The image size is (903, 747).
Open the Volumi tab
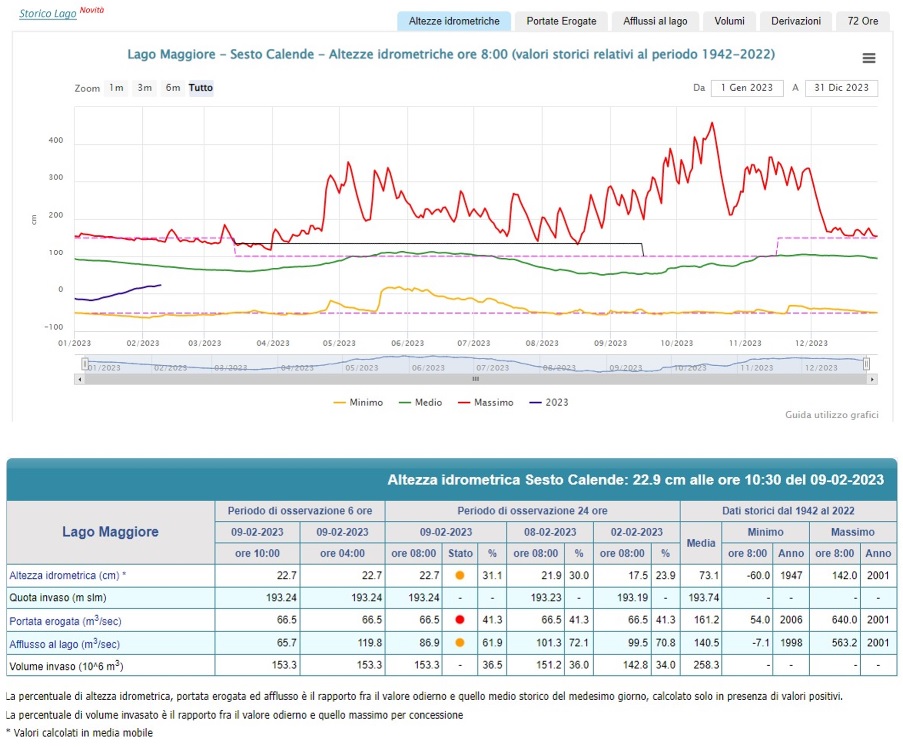728,21
